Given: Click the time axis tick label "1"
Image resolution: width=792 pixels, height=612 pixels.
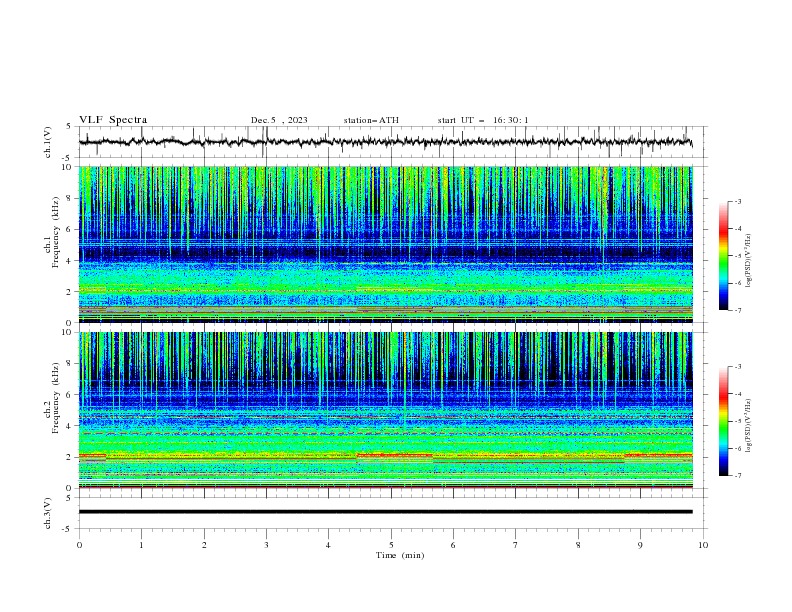Looking at the screenshot, I should click(x=141, y=545).
